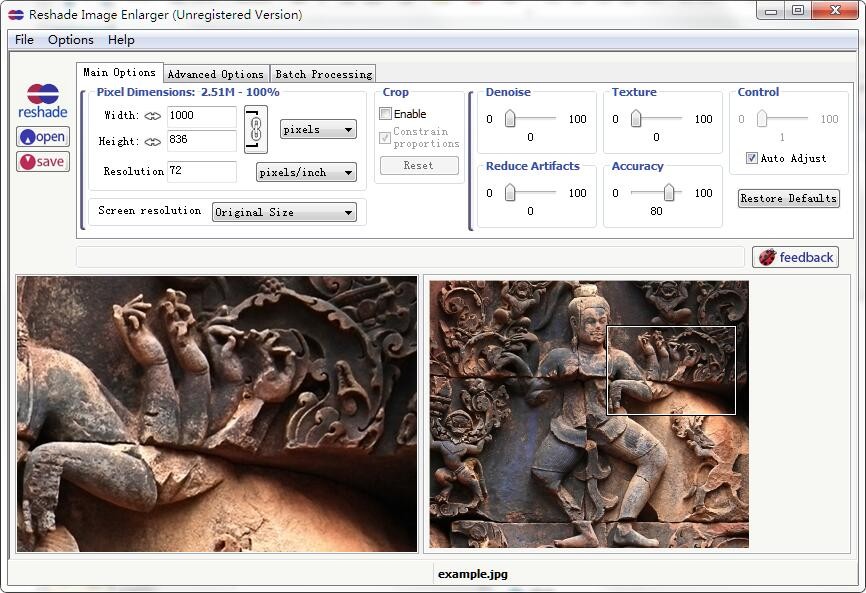Switch to the Batch Processing tab
The height and width of the screenshot is (593, 866).
pos(323,74)
